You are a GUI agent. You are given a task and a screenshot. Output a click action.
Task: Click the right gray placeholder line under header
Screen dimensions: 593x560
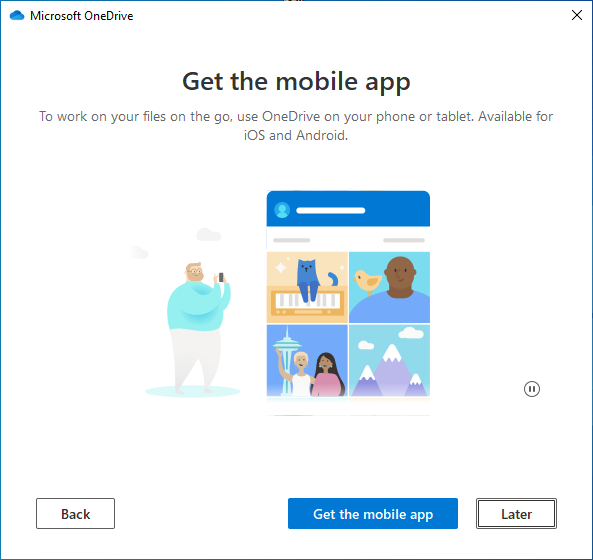[x=404, y=240]
